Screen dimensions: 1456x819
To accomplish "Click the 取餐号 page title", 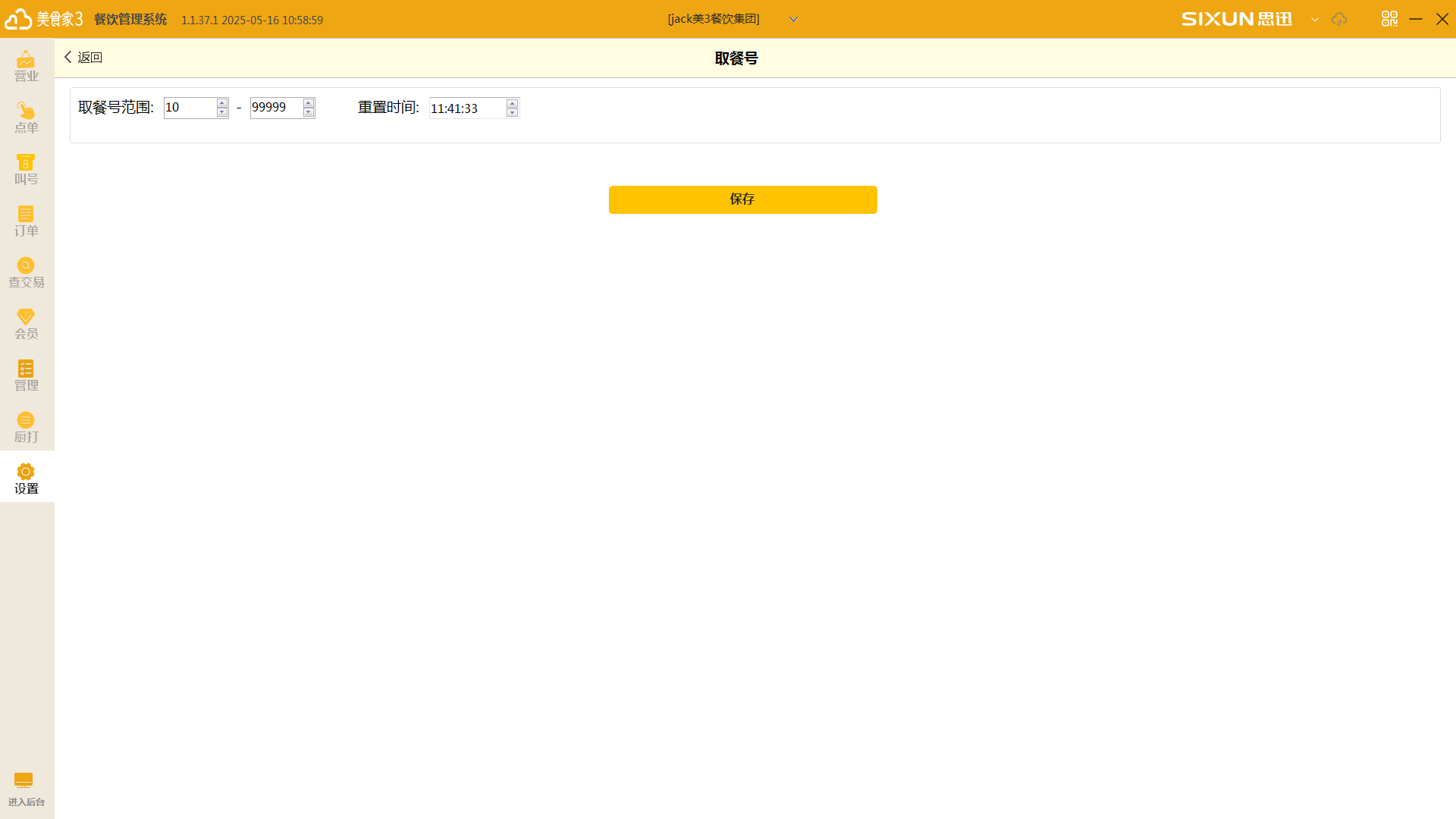I will (x=736, y=58).
